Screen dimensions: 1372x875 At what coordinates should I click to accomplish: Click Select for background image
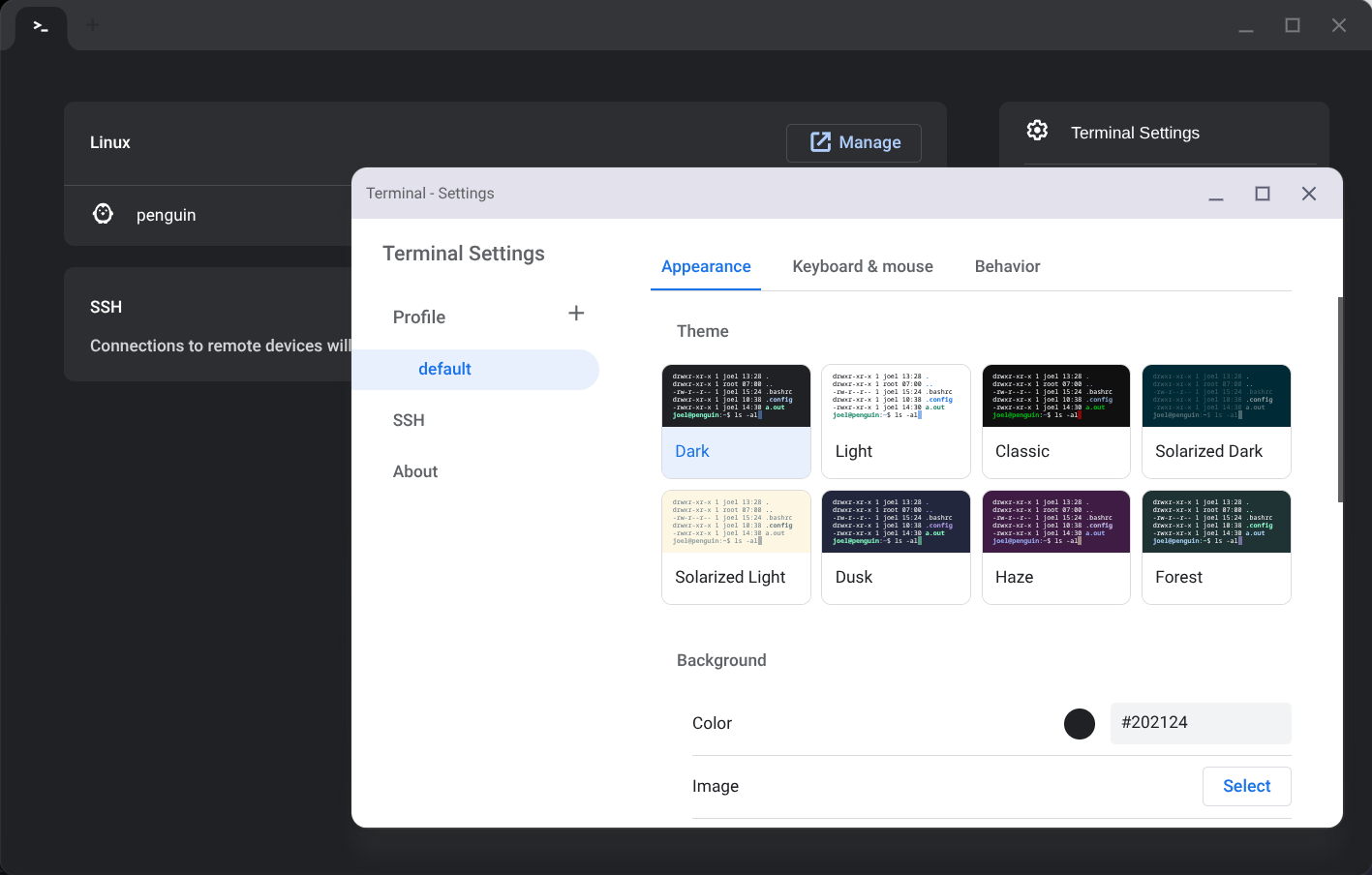(1246, 786)
